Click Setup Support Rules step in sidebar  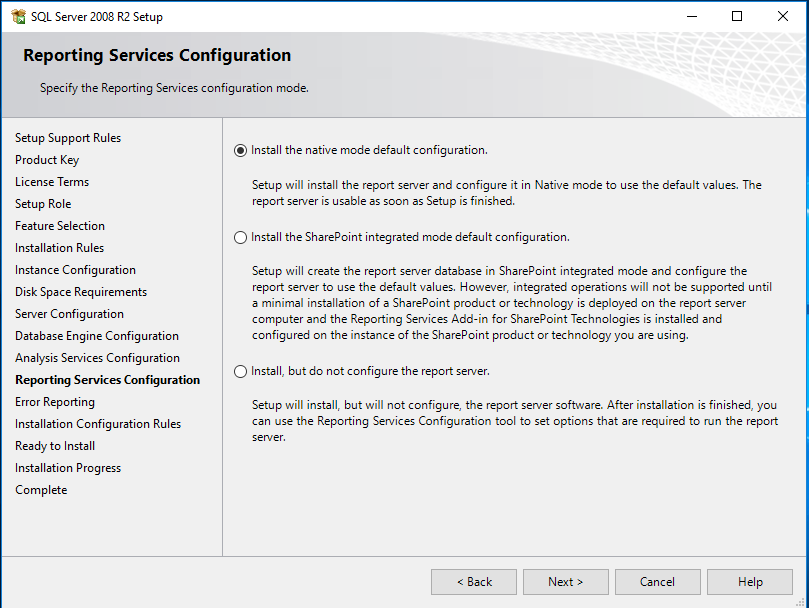pyautogui.click(x=68, y=138)
